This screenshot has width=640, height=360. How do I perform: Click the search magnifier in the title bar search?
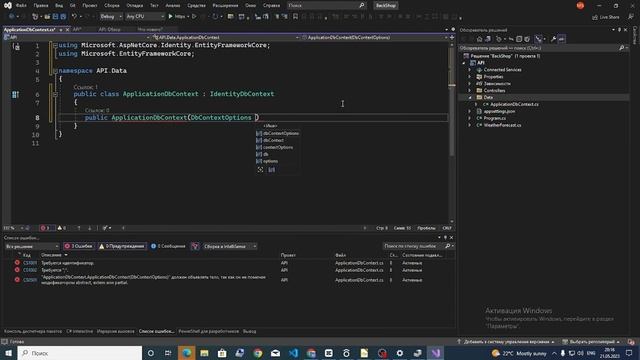point(361,5)
